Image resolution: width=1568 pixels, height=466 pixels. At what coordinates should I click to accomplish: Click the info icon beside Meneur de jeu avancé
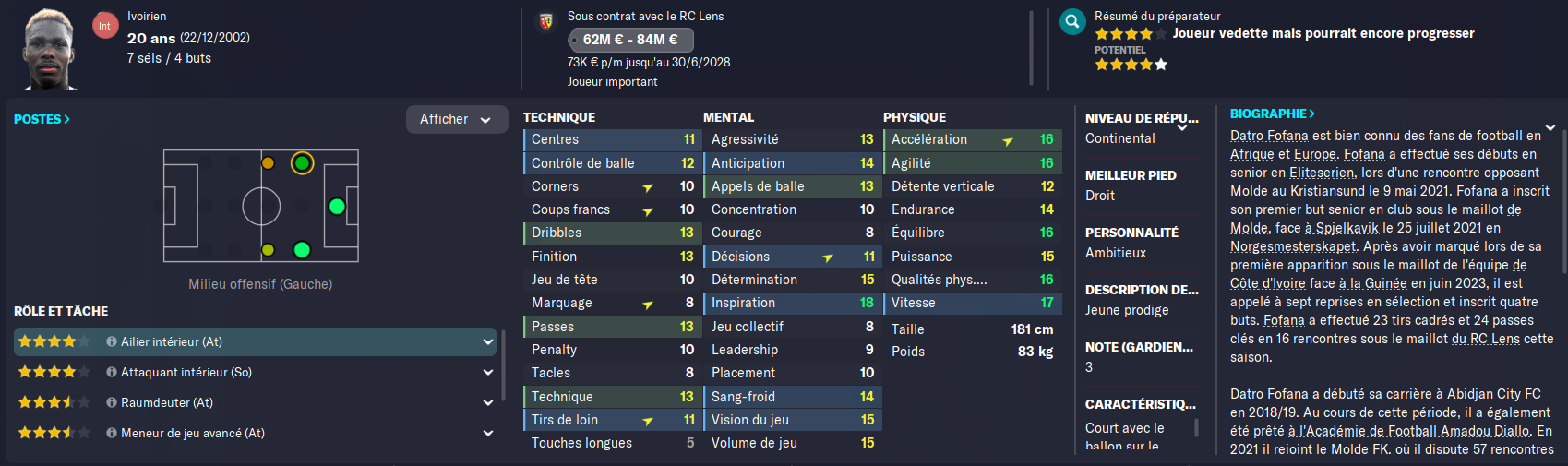click(112, 433)
